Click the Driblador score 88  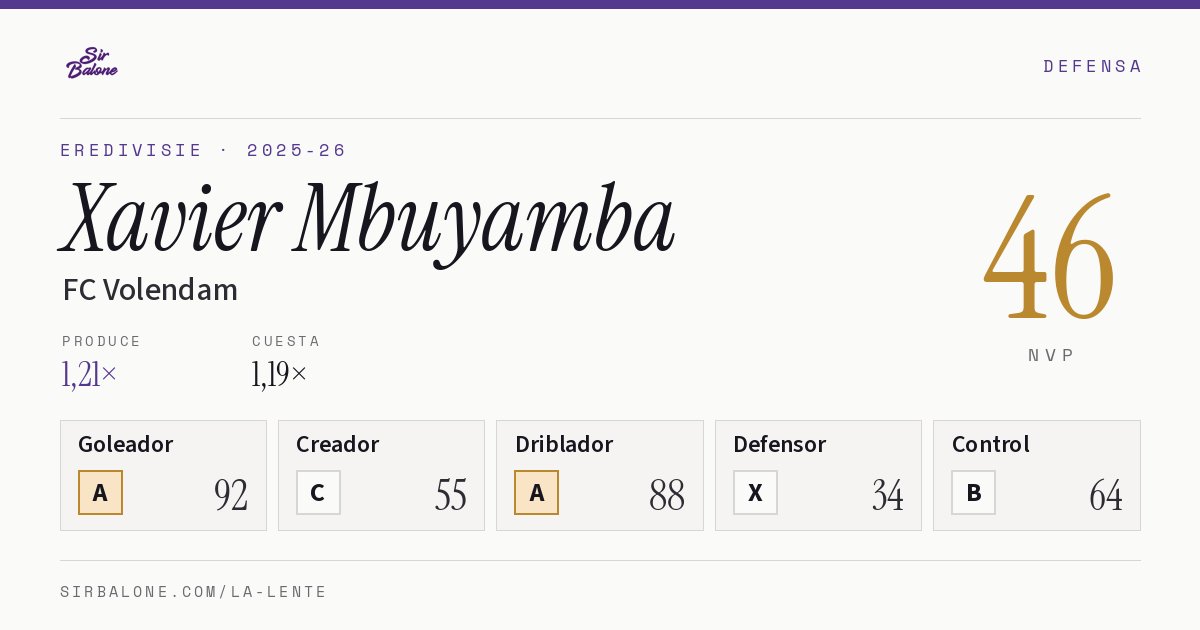[667, 494]
